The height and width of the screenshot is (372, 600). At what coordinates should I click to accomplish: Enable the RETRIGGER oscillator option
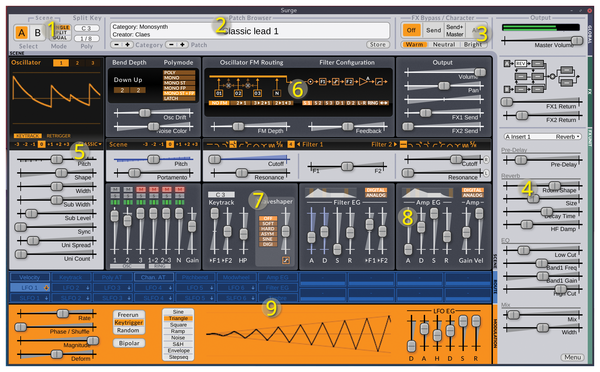point(59,136)
